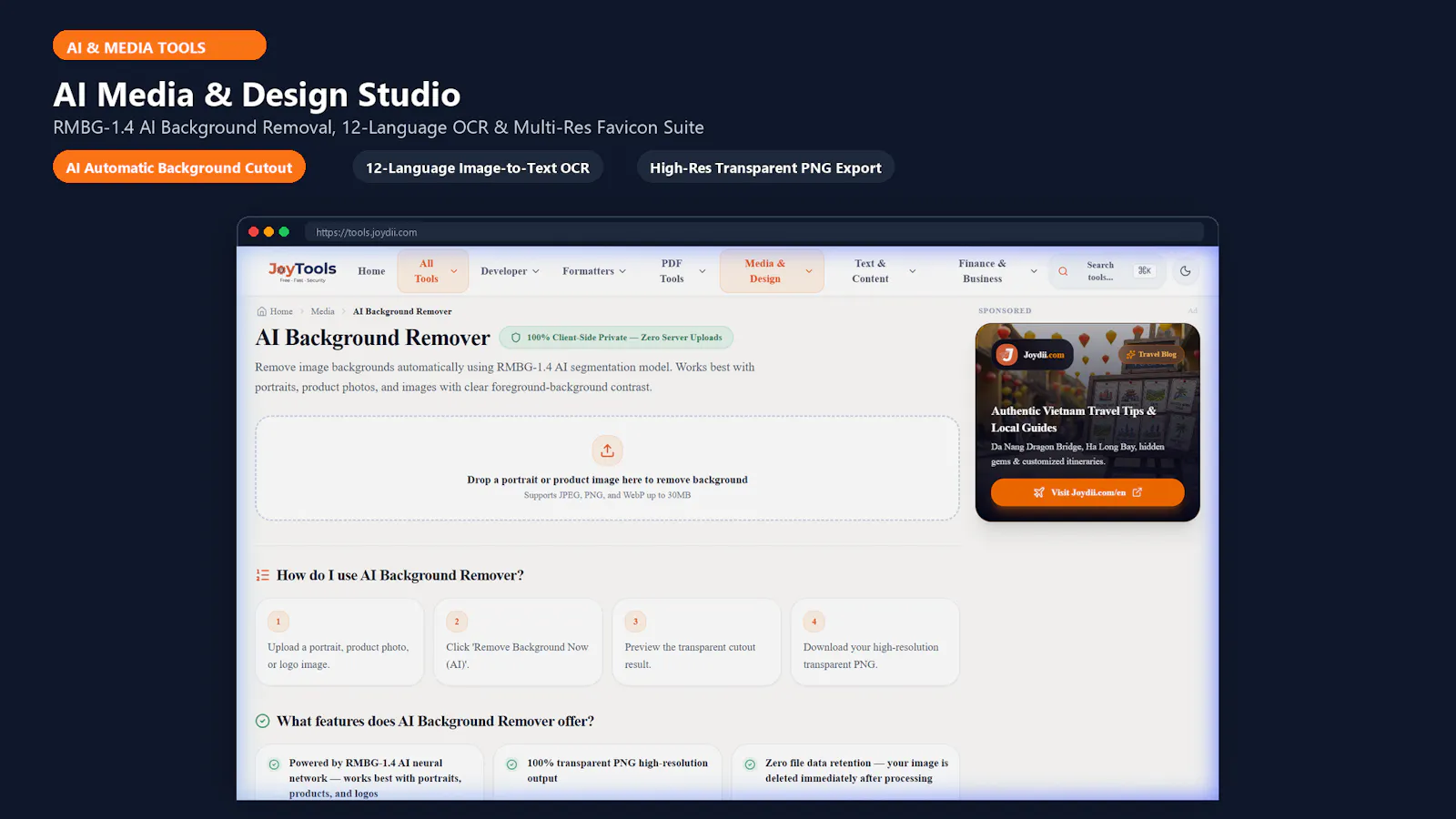Click step 3 number badge
The width and height of the screenshot is (1456, 819).
click(635, 622)
